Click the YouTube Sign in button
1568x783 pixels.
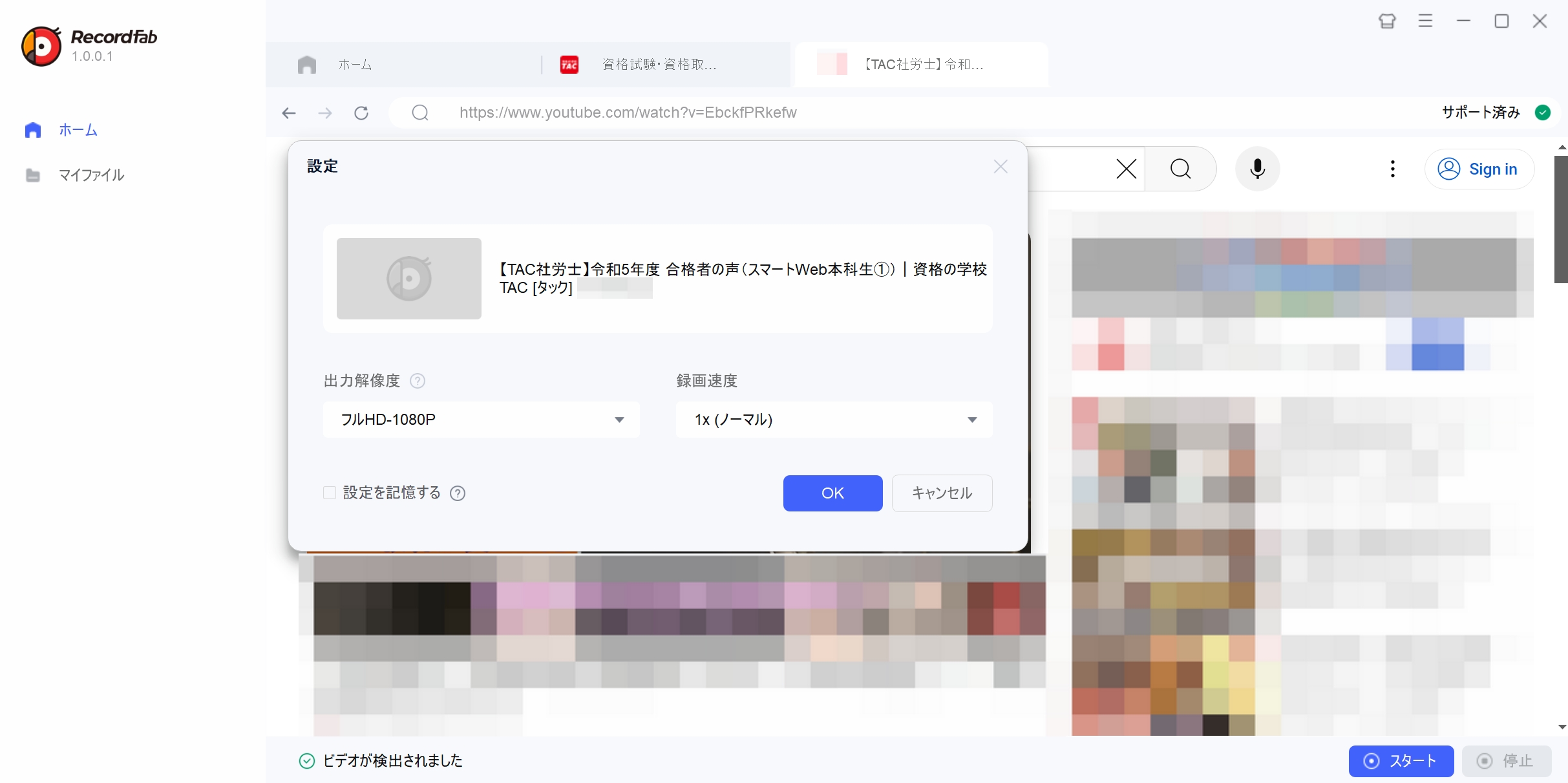click(1479, 169)
